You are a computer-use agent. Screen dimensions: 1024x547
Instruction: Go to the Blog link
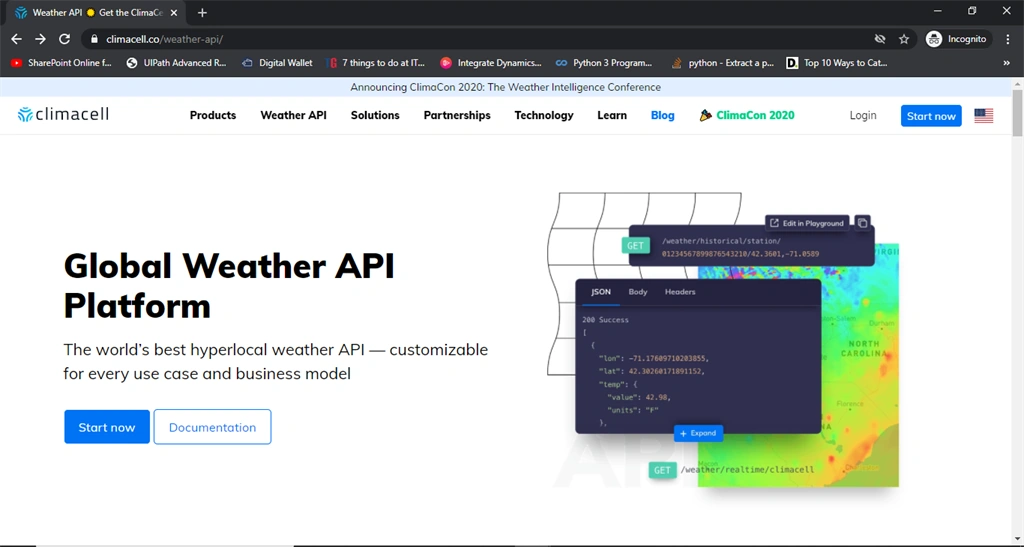point(662,116)
